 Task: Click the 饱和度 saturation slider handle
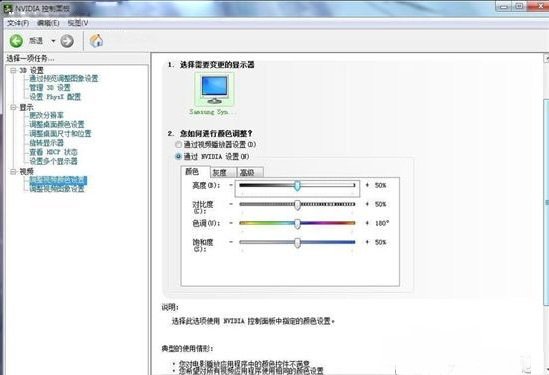(x=297, y=242)
